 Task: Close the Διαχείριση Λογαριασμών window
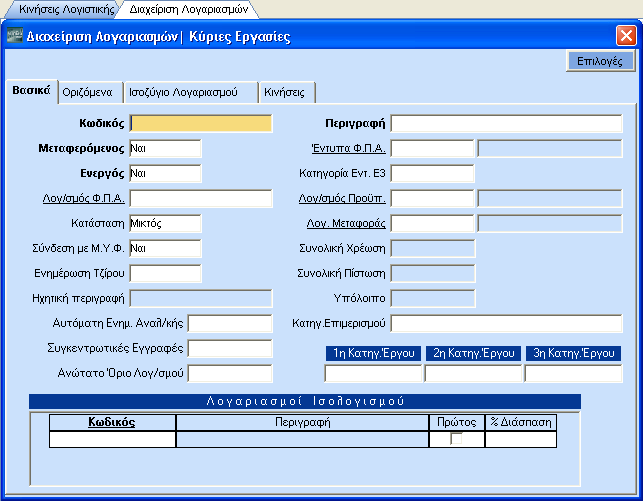click(x=626, y=36)
